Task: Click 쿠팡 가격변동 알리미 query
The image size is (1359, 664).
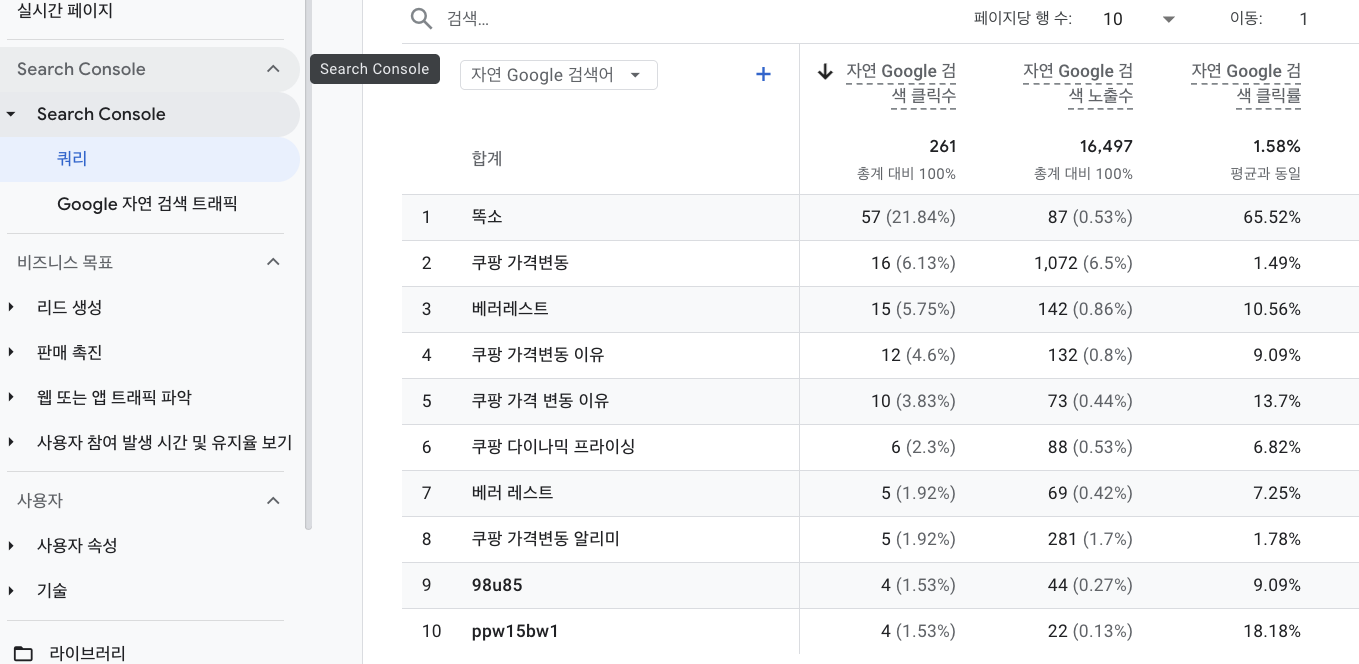Action: tap(546, 539)
